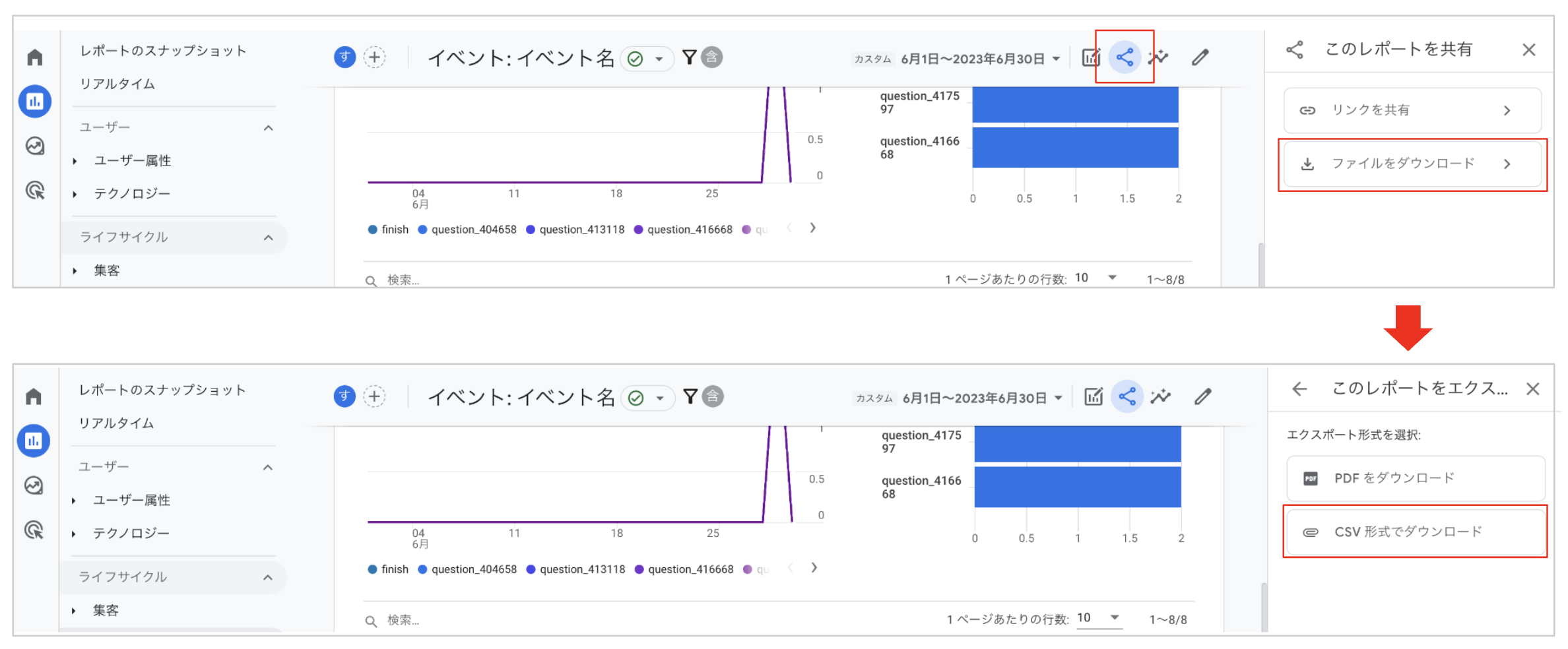Open date range dropdown in share-panel view
Viewport: 1568px width, 649px height.
coord(980,59)
